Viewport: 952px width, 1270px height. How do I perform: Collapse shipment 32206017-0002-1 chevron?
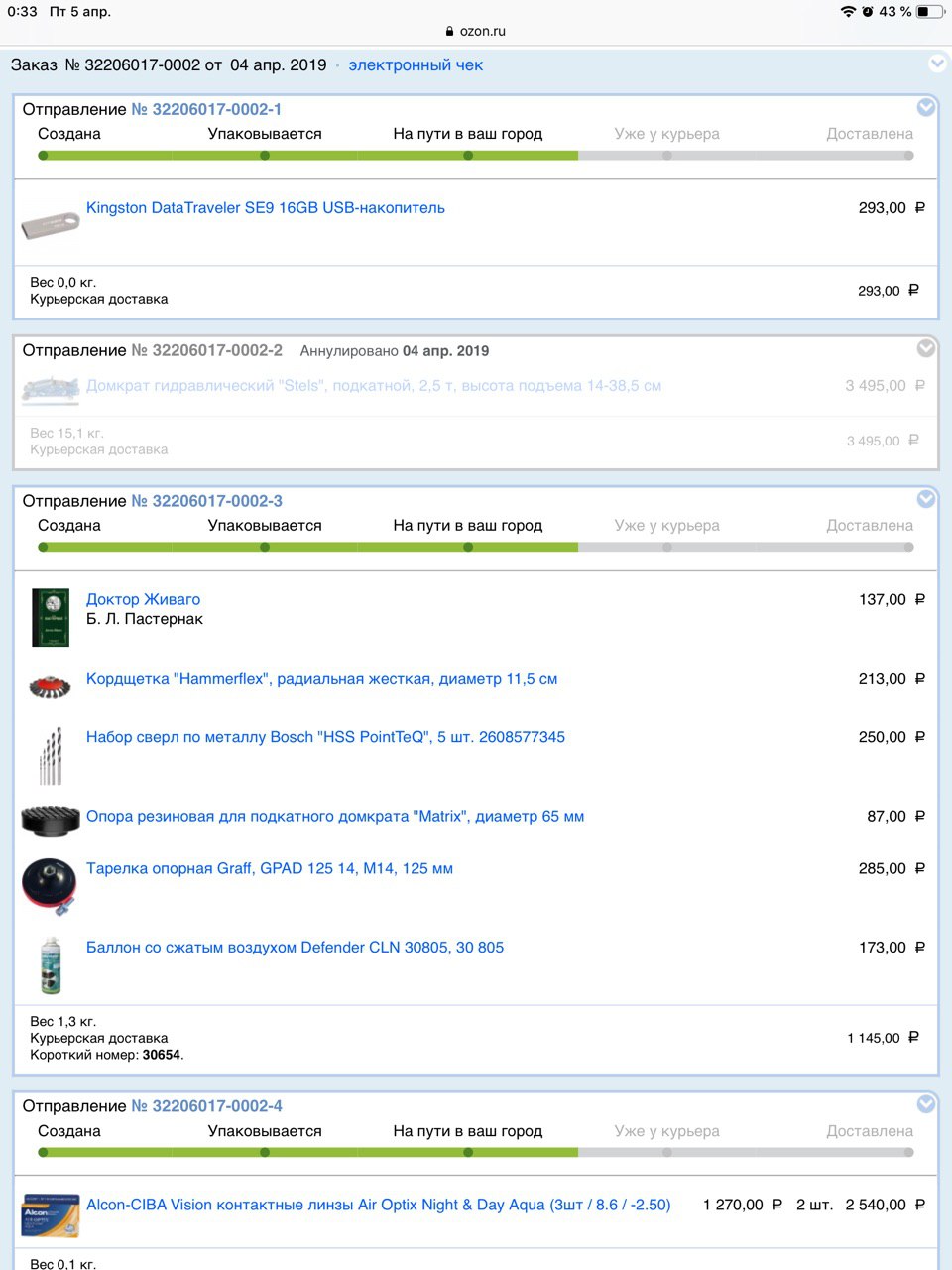[x=926, y=107]
